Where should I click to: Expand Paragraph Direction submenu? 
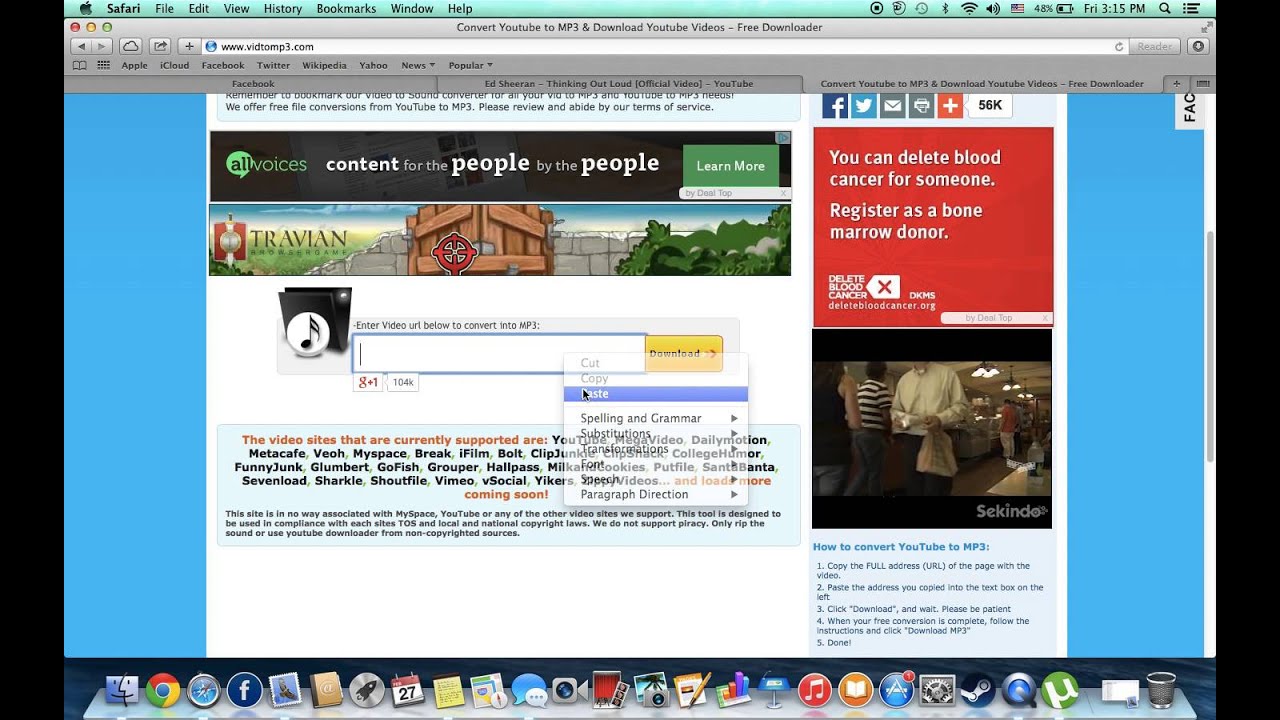tap(656, 494)
